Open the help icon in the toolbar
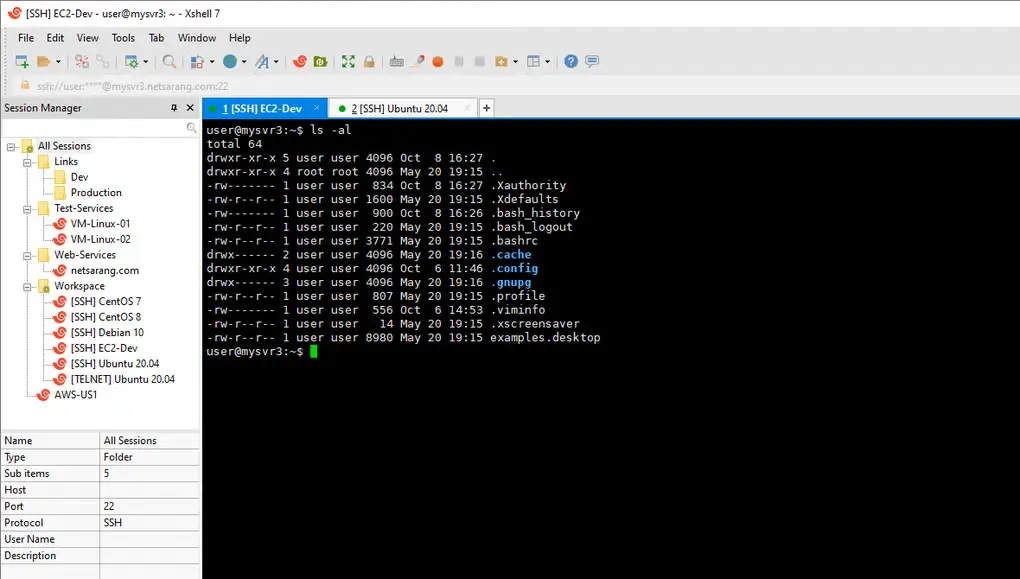The height and width of the screenshot is (579, 1020). click(570, 61)
